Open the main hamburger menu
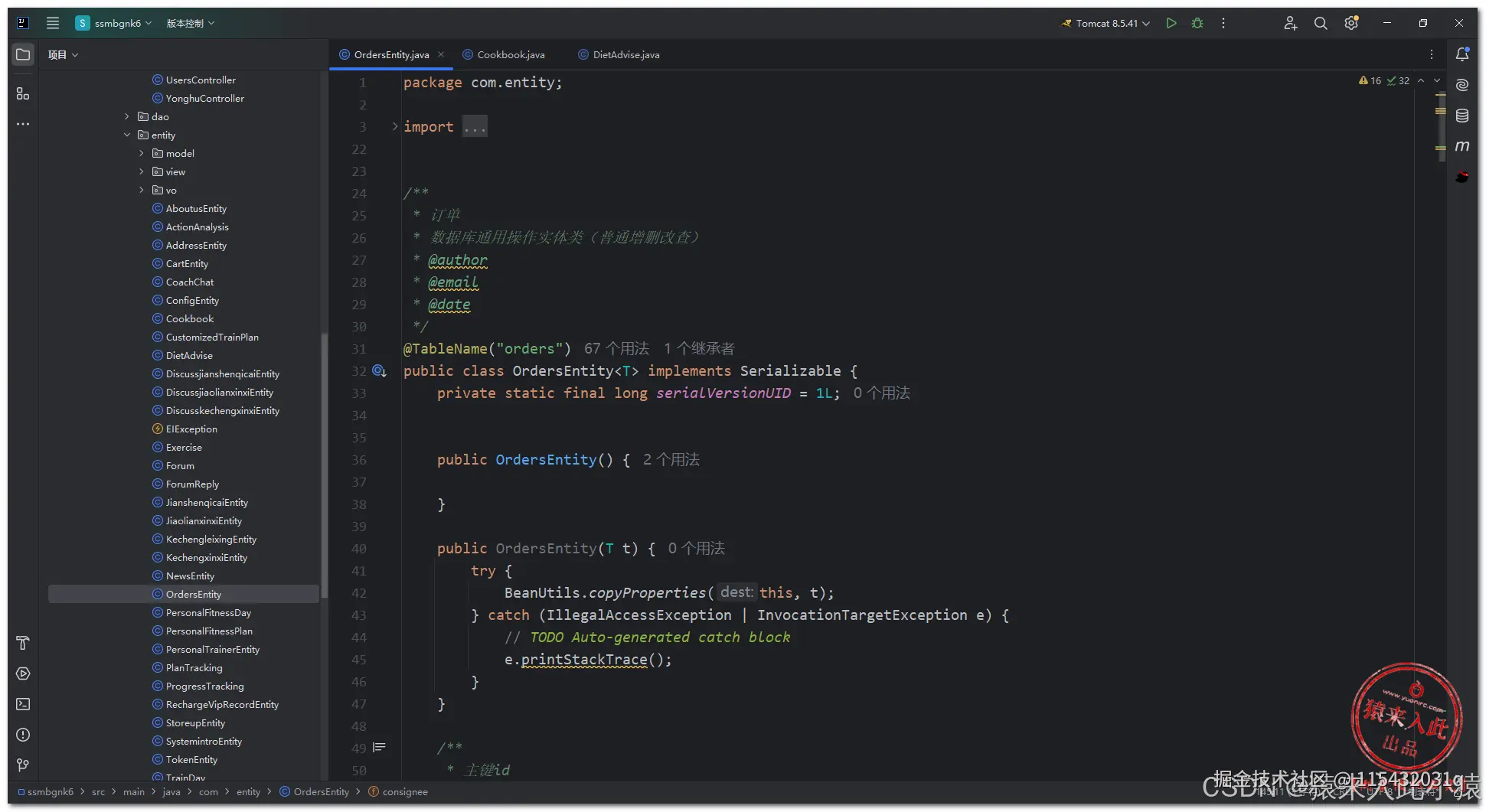Image resolution: width=1486 pixels, height=812 pixels. 53,23
